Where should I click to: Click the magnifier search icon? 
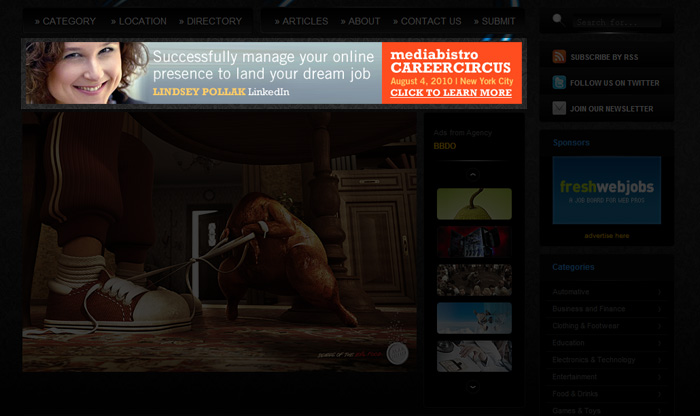coord(558,20)
